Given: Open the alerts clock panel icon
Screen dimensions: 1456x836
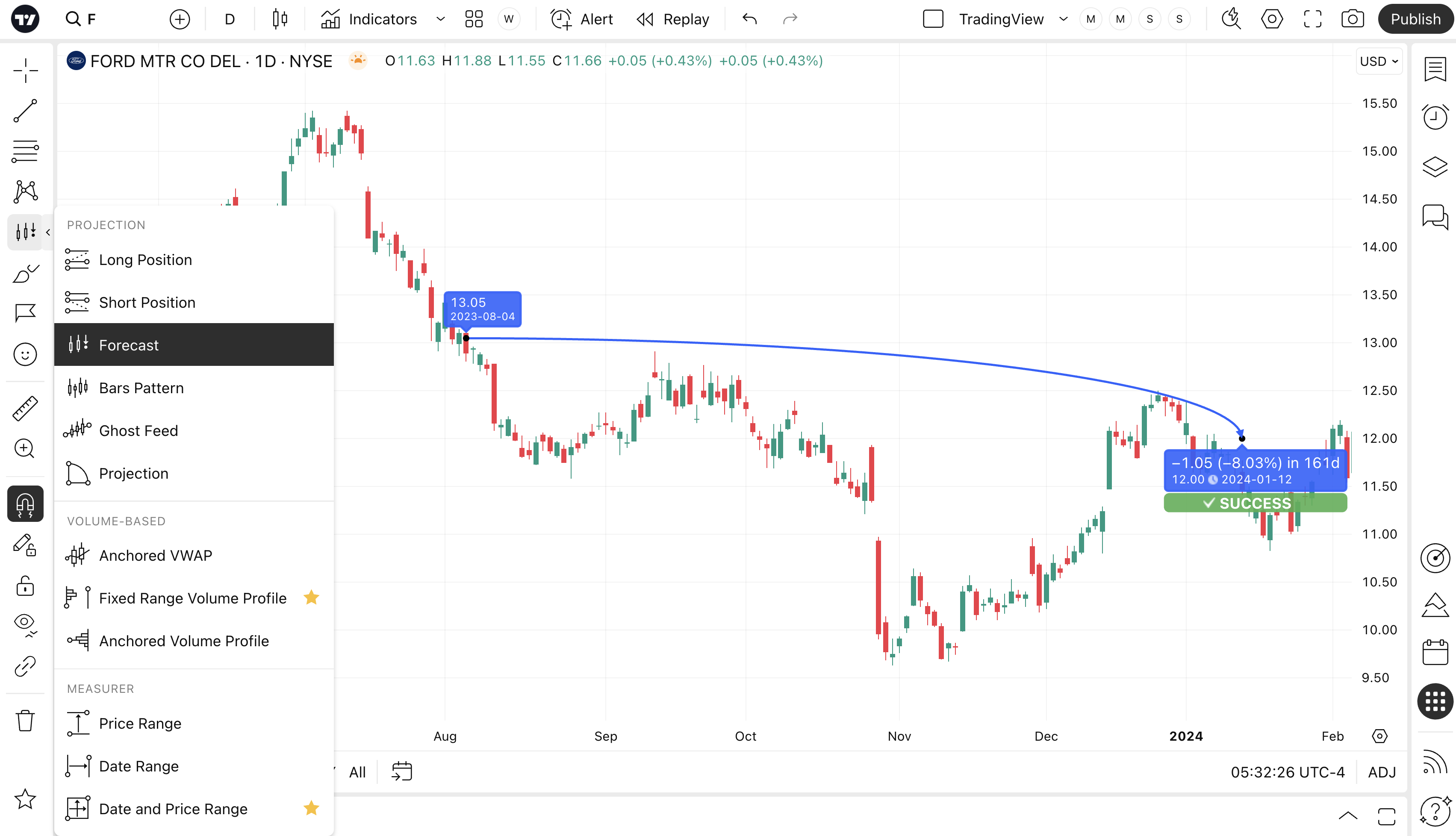Looking at the screenshot, I should pyautogui.click(x=1435, y=117).
